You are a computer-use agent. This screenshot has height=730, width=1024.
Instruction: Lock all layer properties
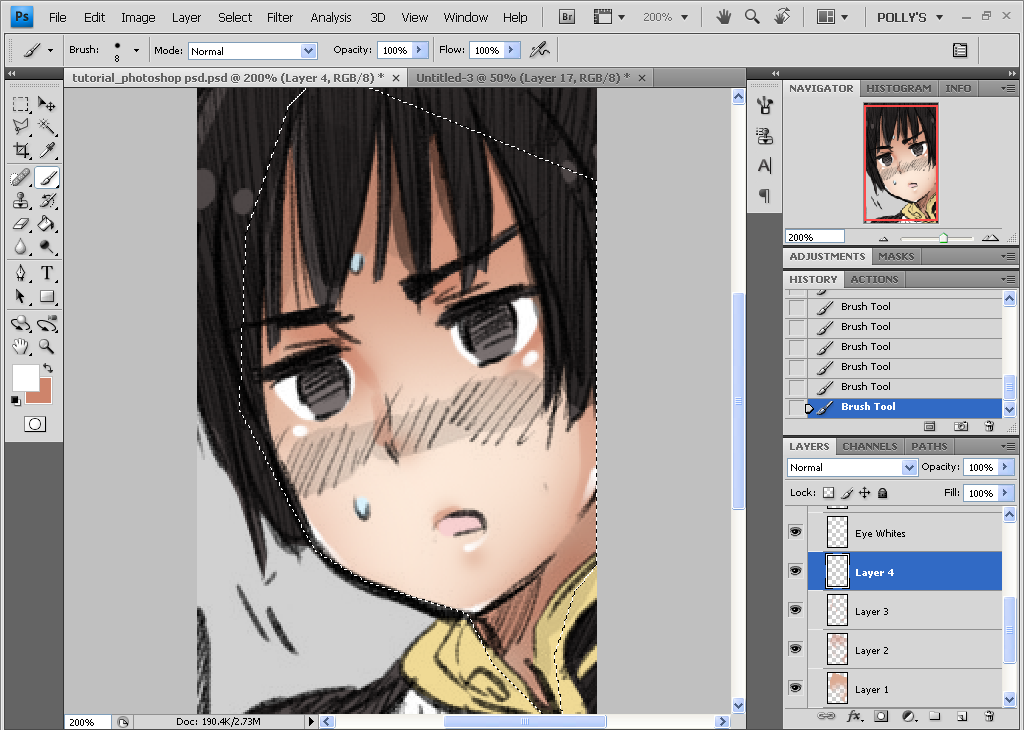(882, 493)
